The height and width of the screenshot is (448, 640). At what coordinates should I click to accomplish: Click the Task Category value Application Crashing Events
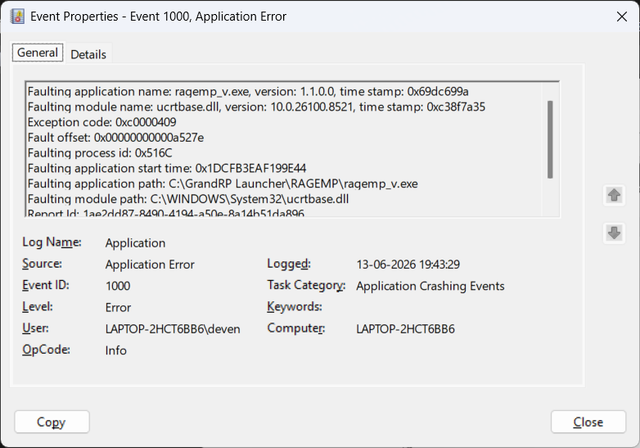[x=430, y=286]
